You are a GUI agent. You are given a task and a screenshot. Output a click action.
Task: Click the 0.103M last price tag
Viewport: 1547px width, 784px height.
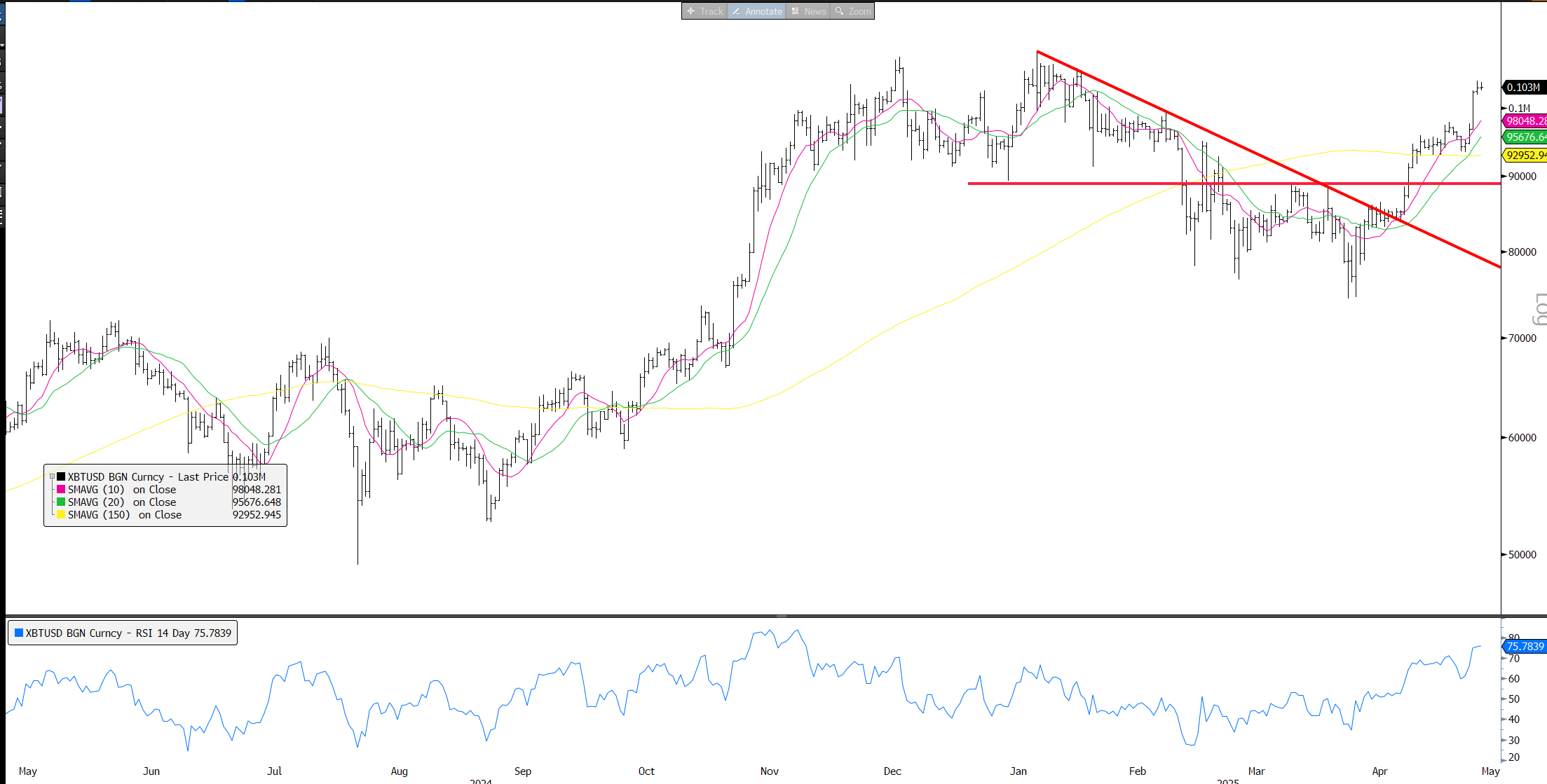(x=1523, y=88)
